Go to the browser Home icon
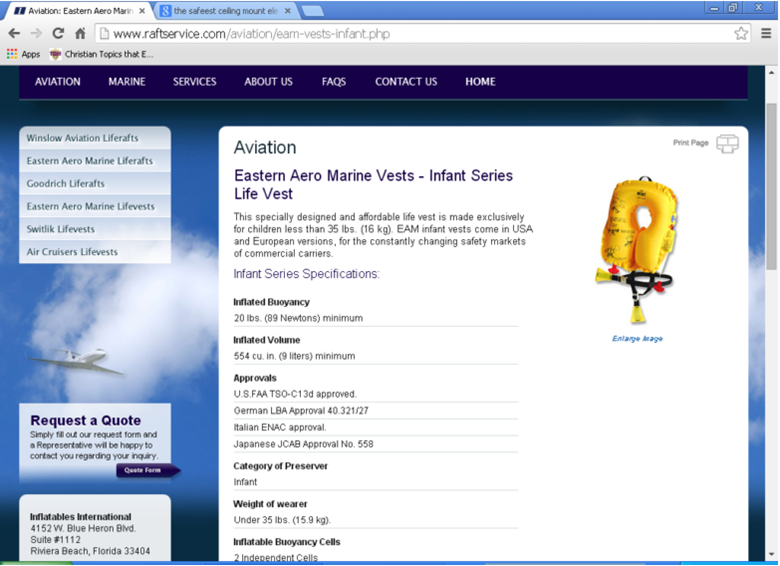Viewport: 780px width, 566px height. tap(80, 33)
